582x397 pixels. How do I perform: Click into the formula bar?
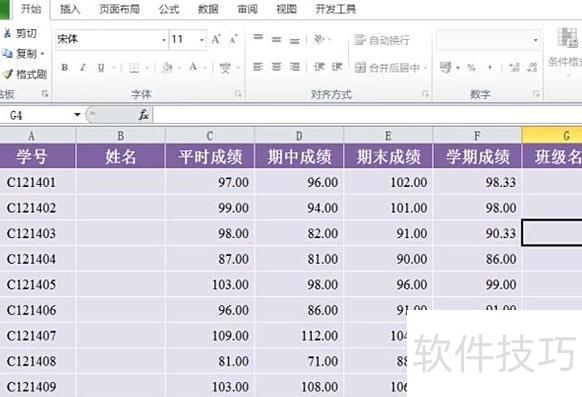point(367,115)
